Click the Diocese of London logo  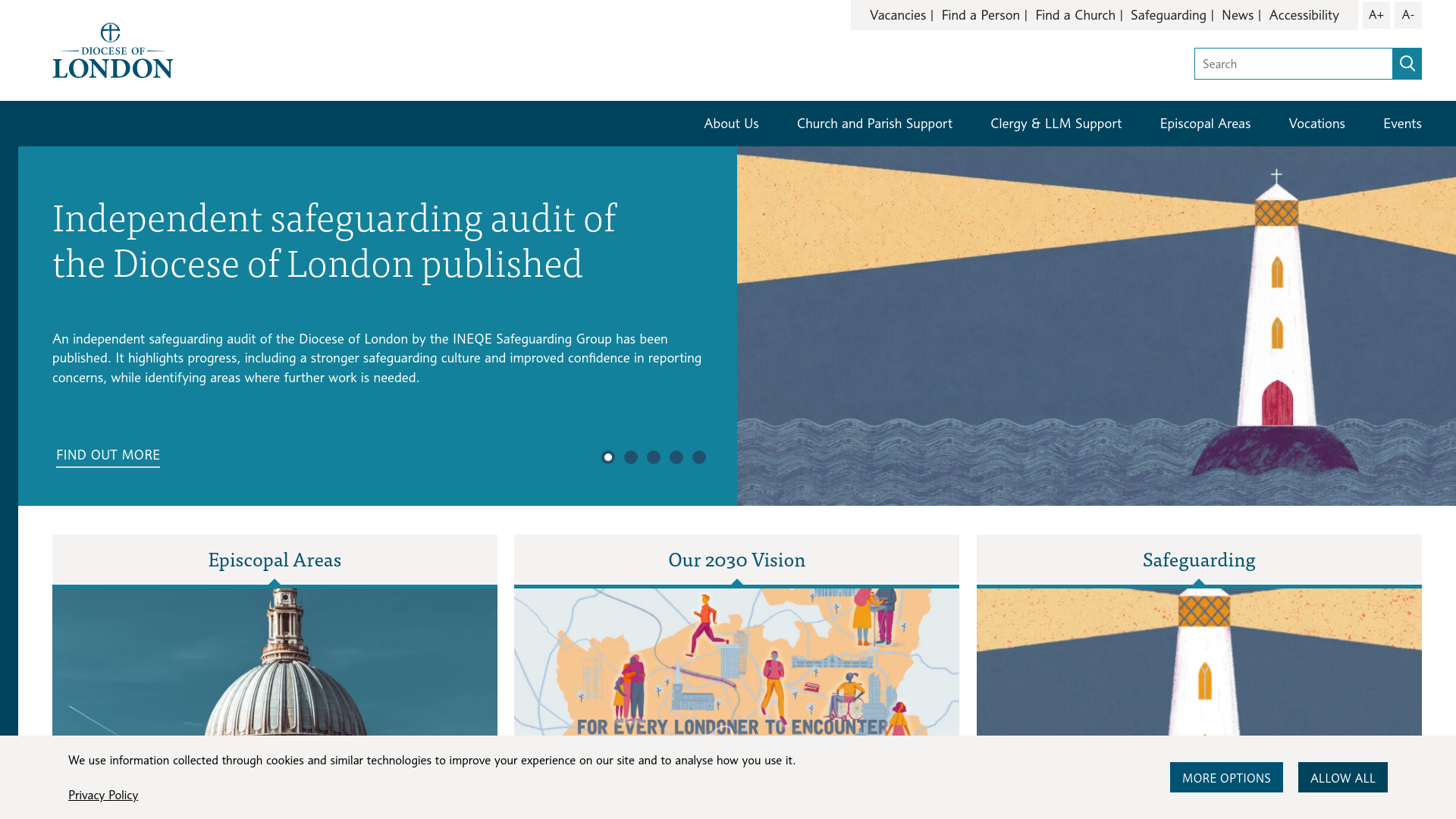point(112,51)
